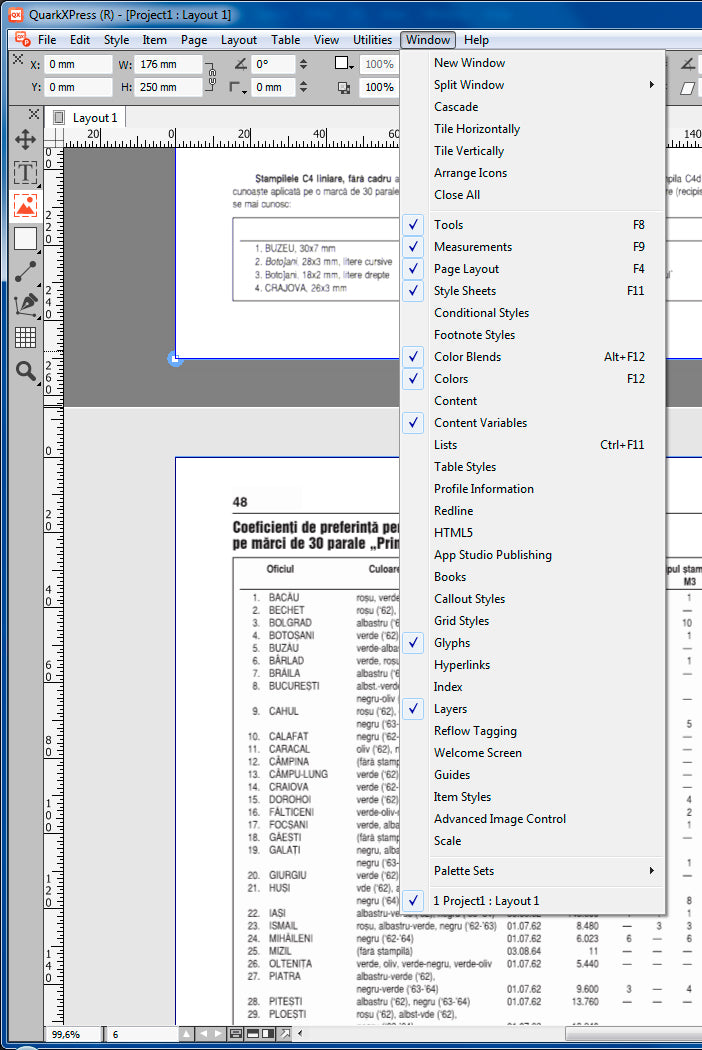
Task: Choose Tile Horizontally from Window menu
Action: [476, 129]
